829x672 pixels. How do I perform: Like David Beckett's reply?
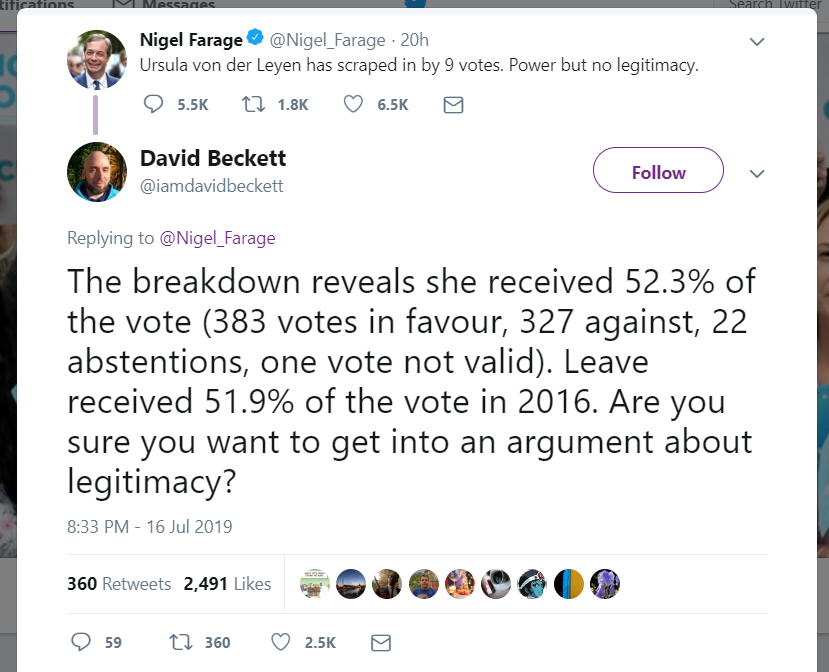[x=281, y=641]
